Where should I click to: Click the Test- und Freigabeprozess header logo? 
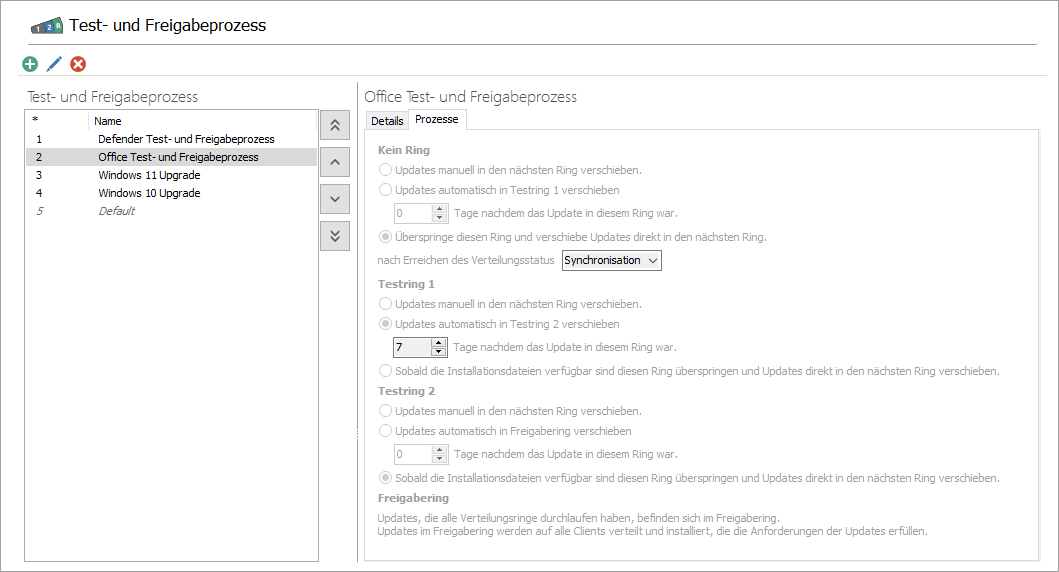tap(47, 26)
